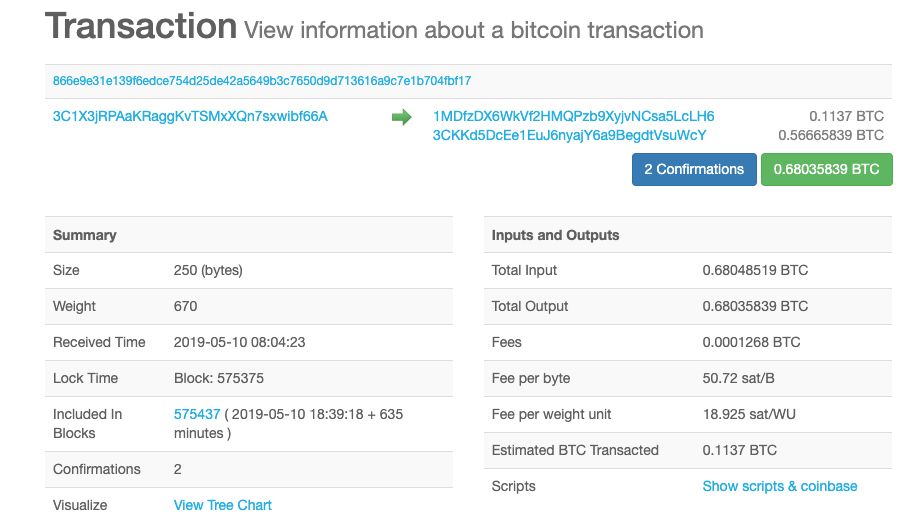Click the Fee per weight unit label
This screenshot has height=525, width=911.
pyautogui.click(x=551, y=414)
